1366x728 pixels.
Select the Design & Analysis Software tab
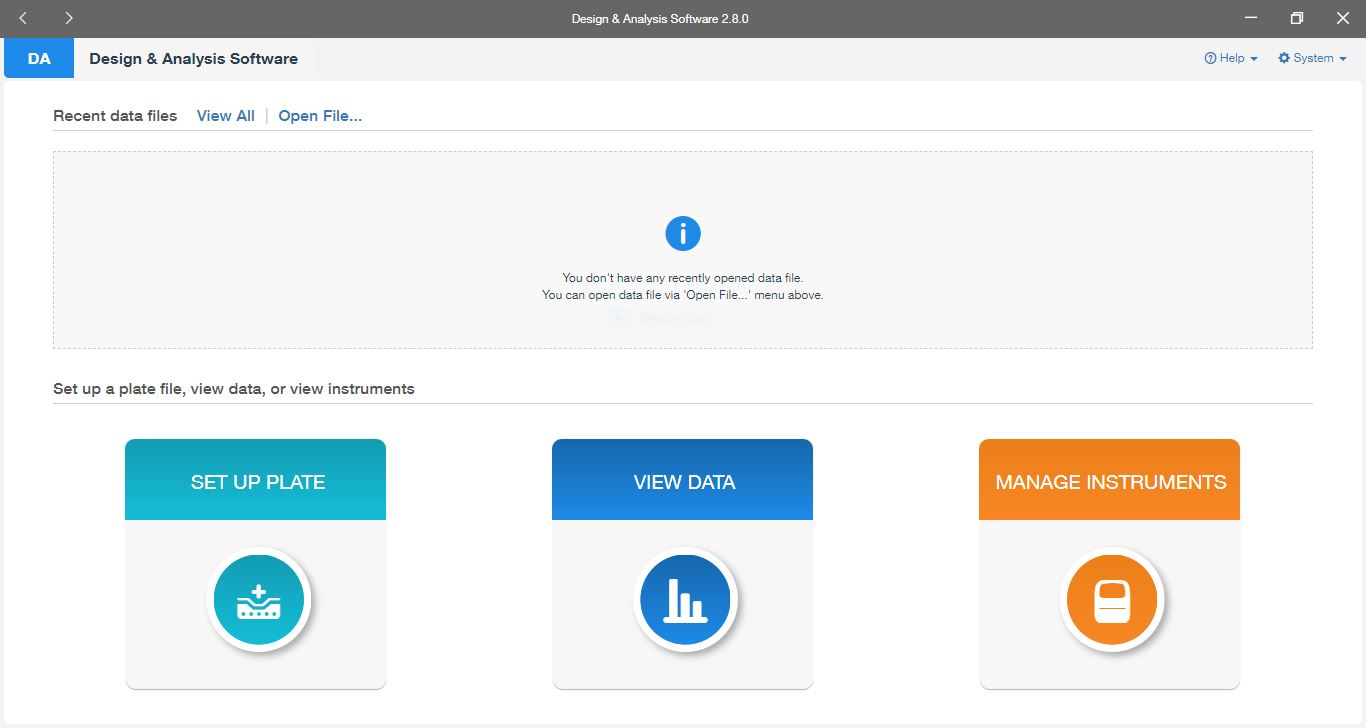(194, 58)
